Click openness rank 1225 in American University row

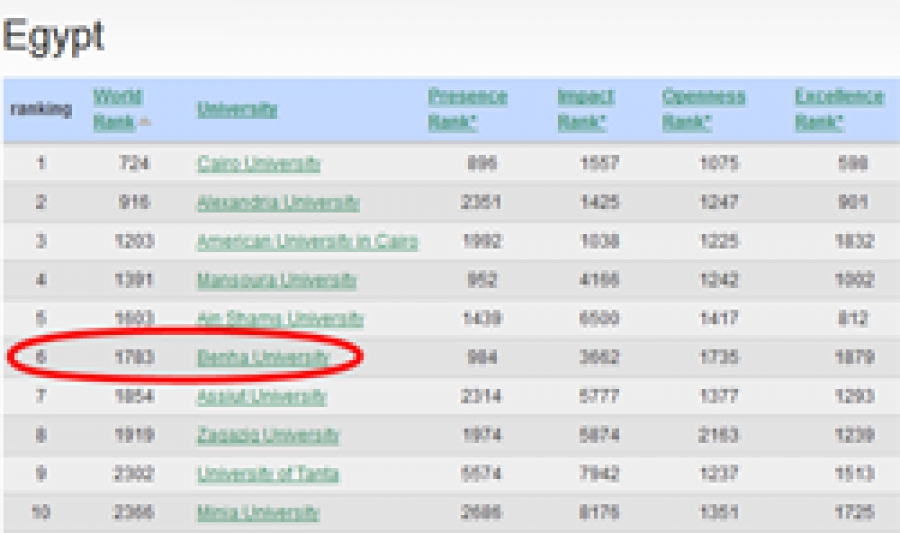tap(719, 241)
